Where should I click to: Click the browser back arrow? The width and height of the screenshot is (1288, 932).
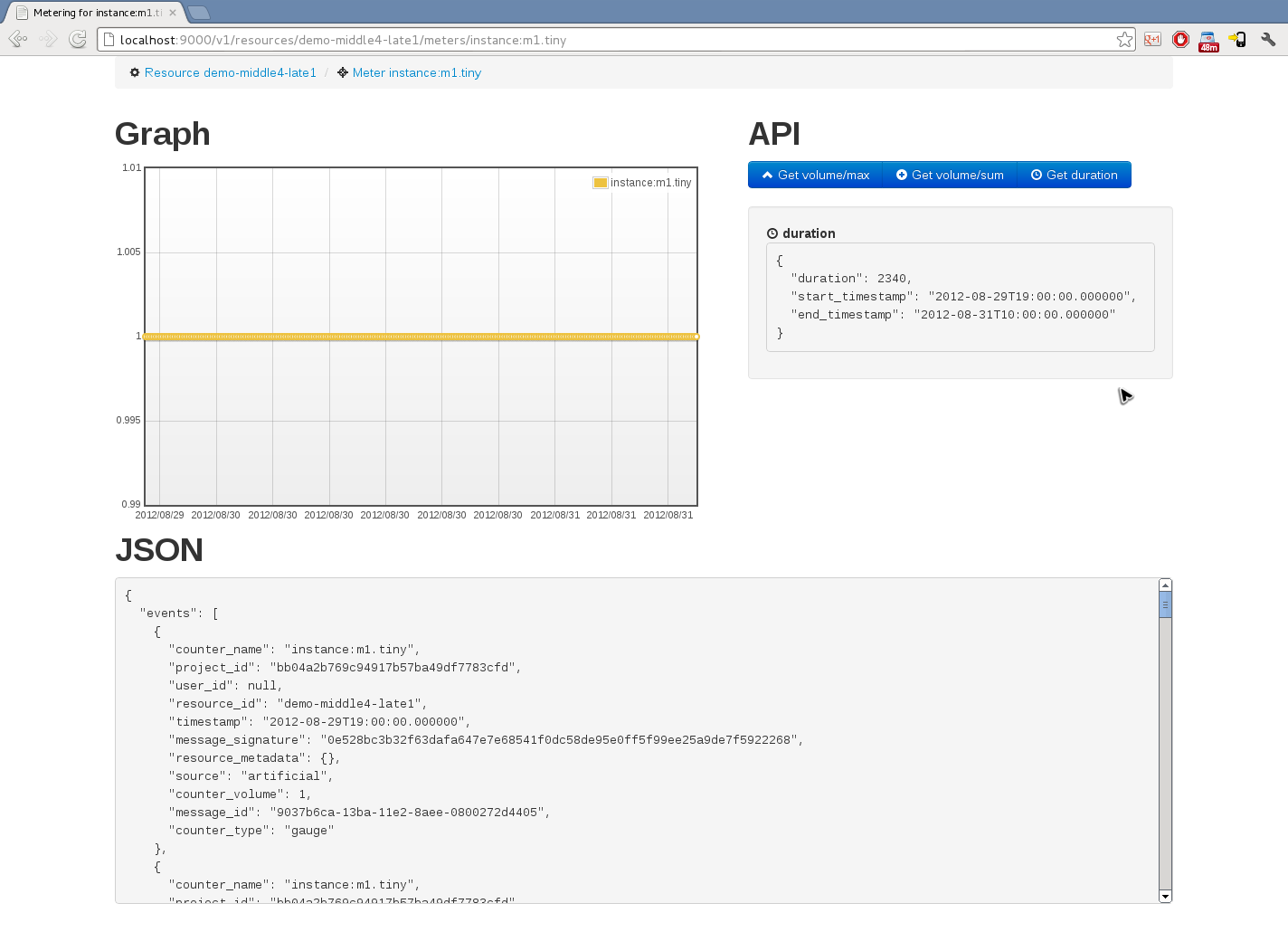pos(17,39)
